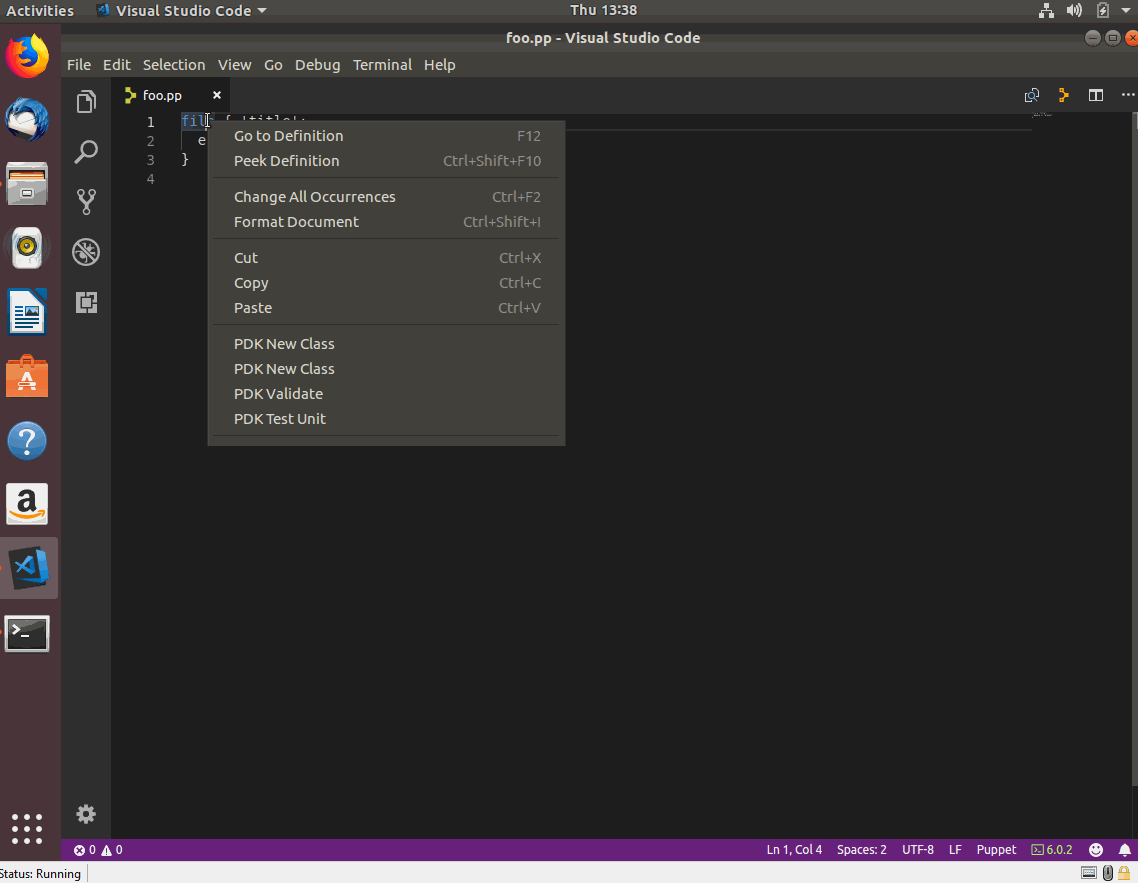Viewport: 1138px width, 883px height.
Task: Open the Search view in activity bar
Action: [86, 152]
